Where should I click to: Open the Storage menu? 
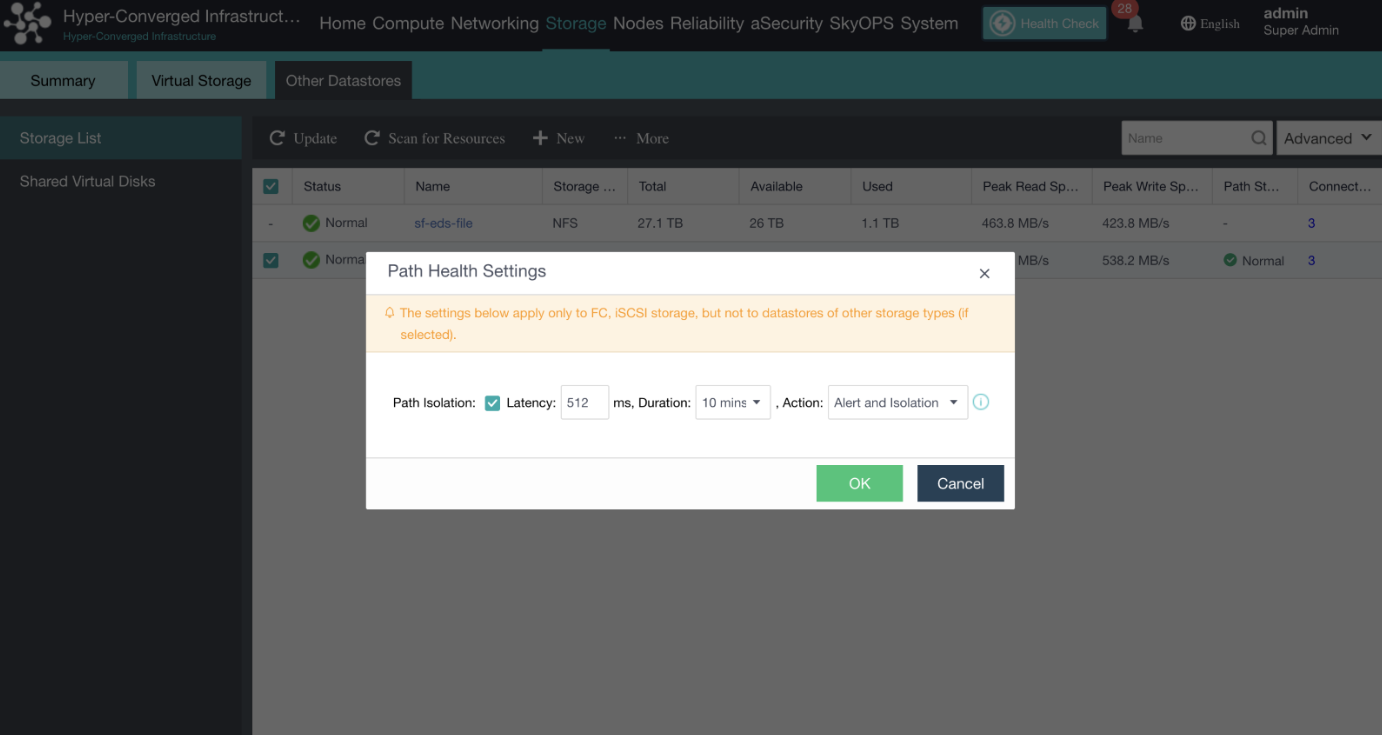coord(576,23)
